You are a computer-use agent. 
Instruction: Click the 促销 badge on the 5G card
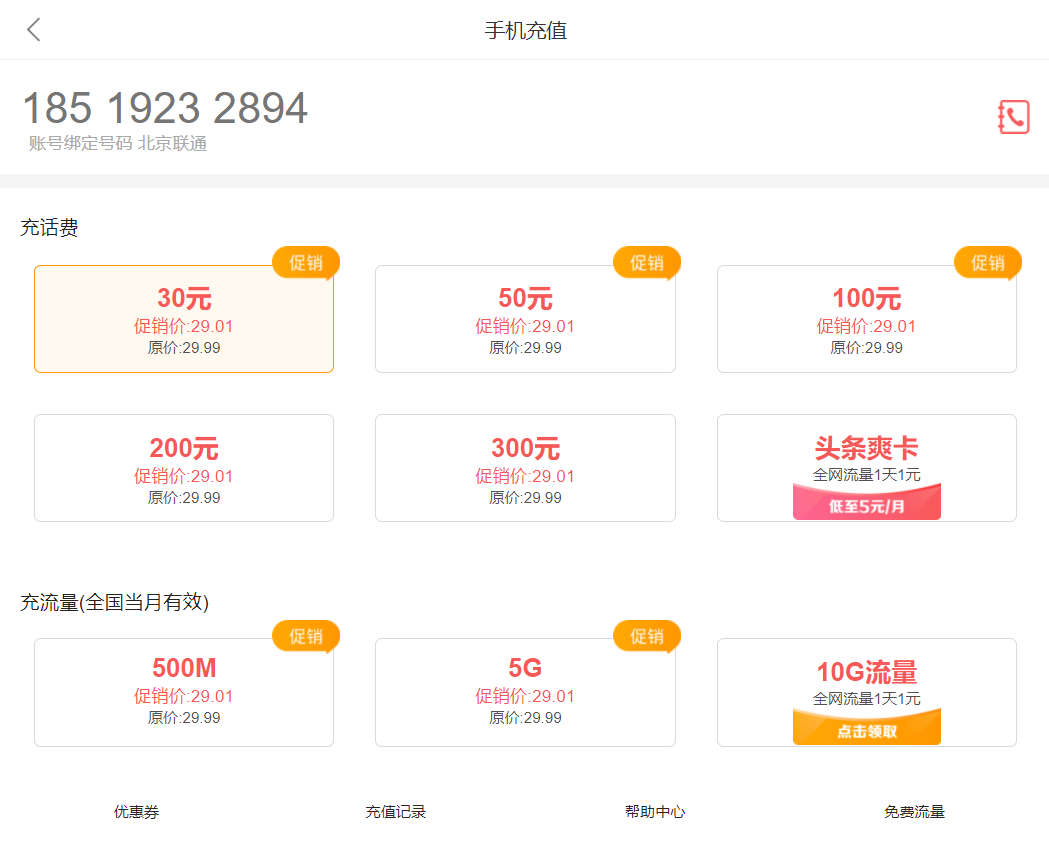pyautogui.click(x=646, y=636)
